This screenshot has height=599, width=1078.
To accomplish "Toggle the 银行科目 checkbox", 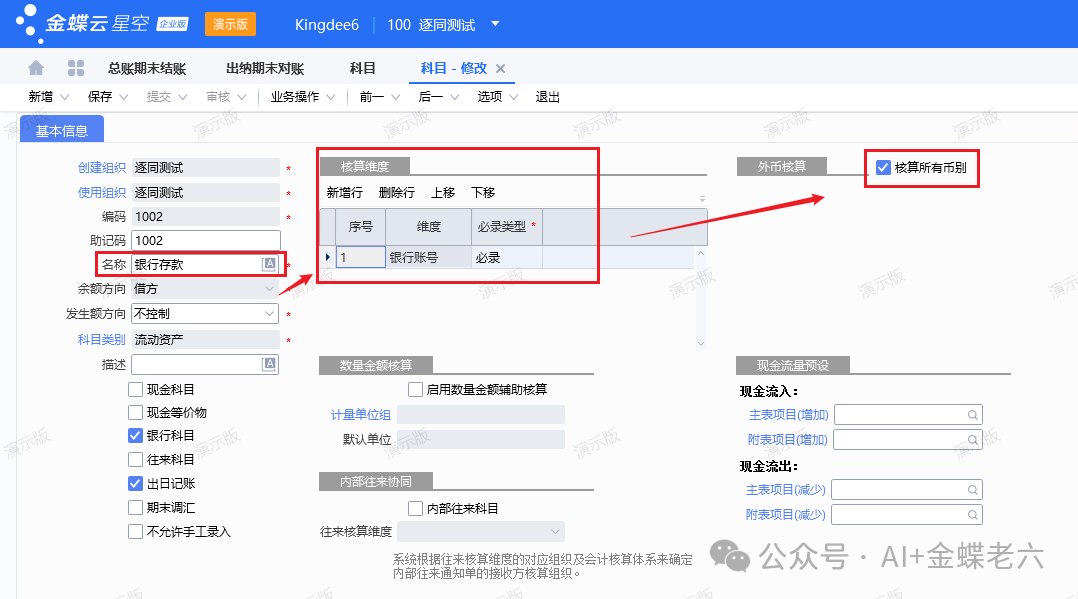I will 136,436.
